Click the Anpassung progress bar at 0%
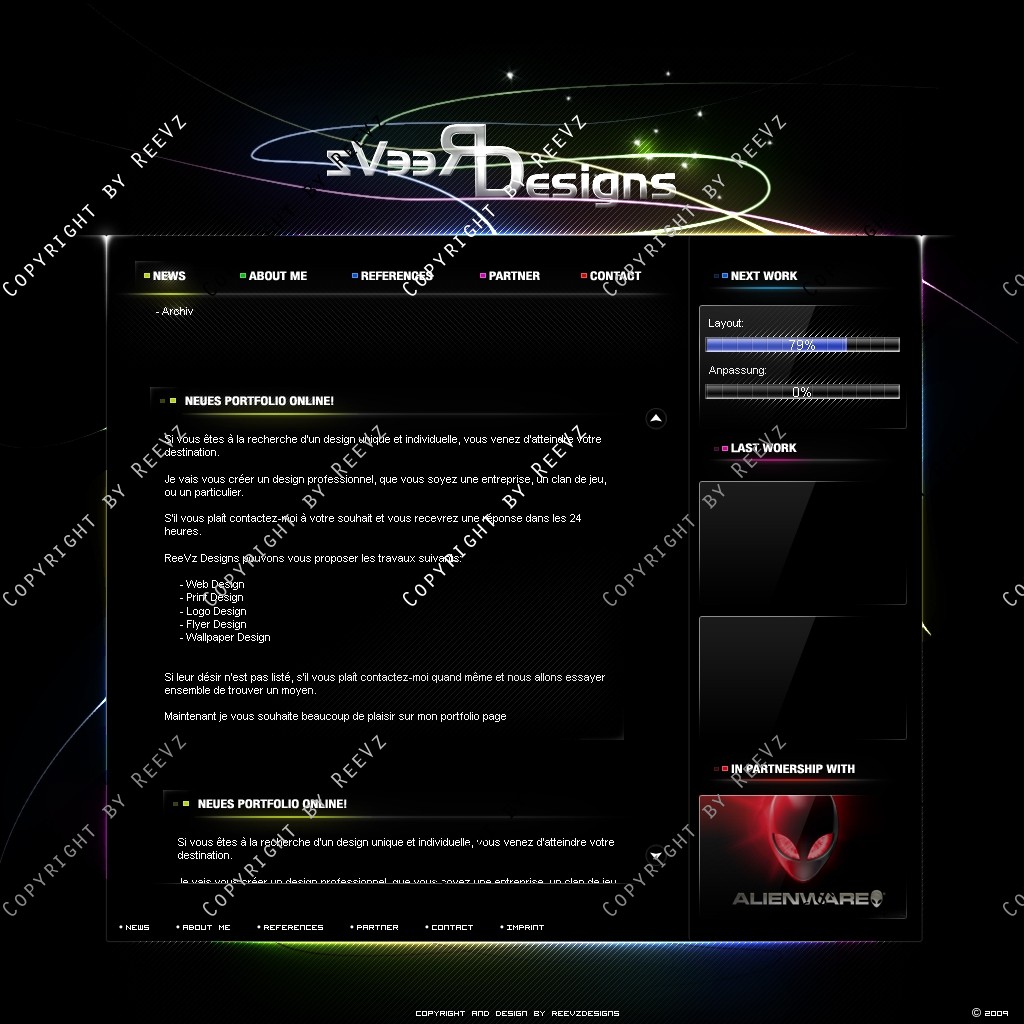 click(802, 392)
